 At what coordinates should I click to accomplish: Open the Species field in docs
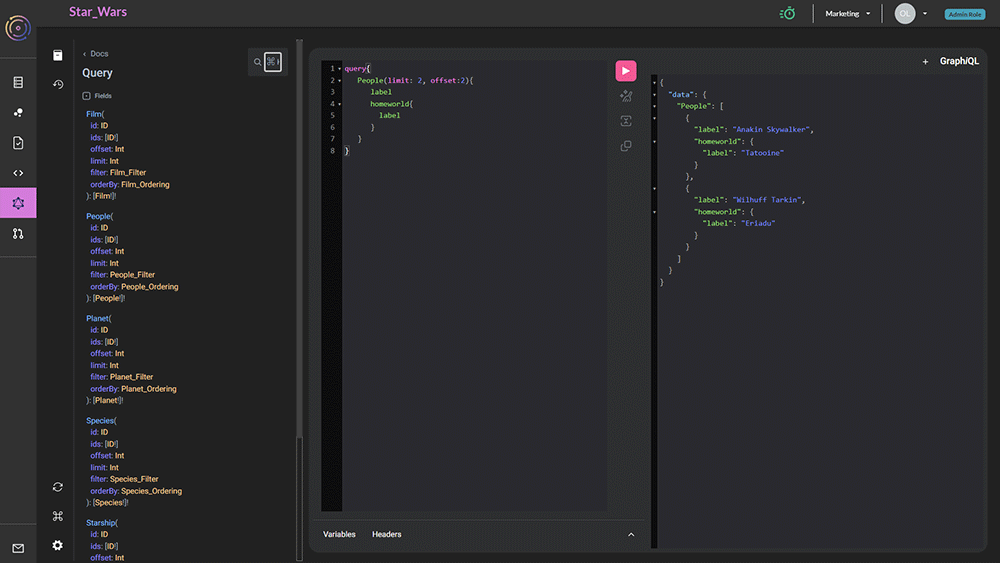(100, 421)
